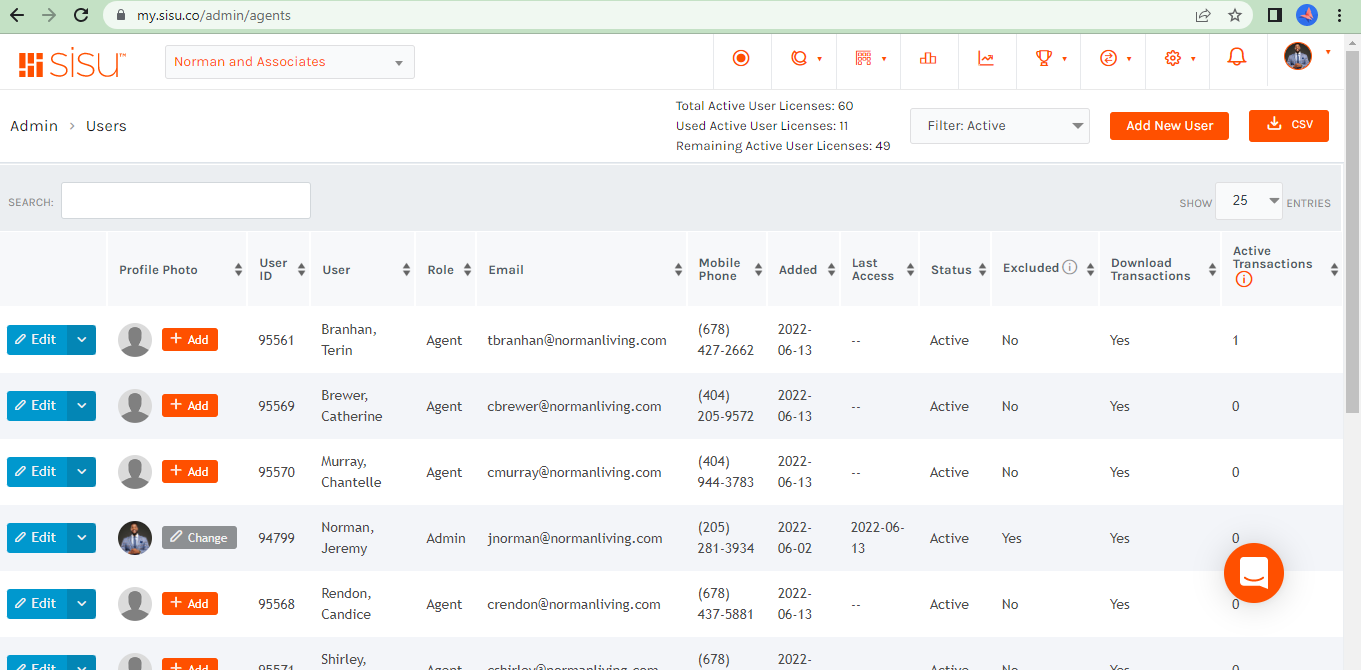Click the Excluded column info icon
This screenshot has height=670, width=1361.
1069,268
